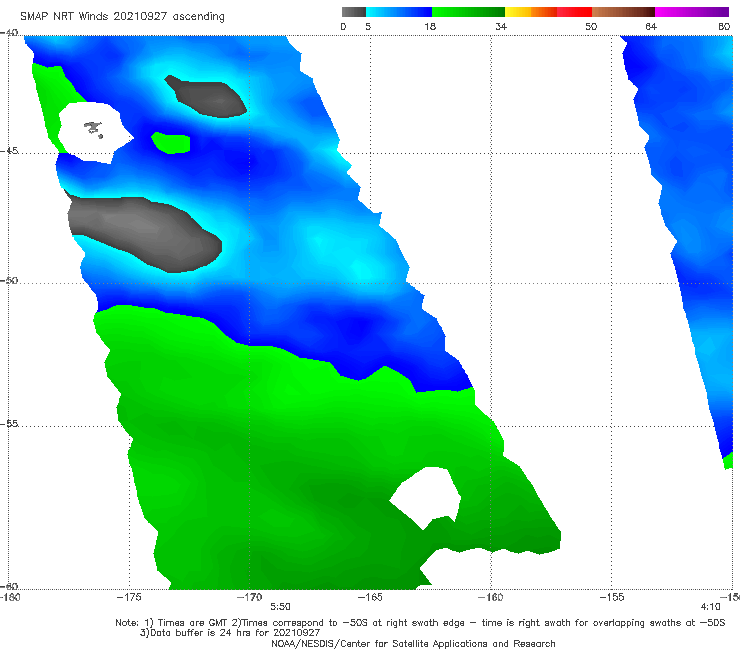The image size is (740, 650).
Task: Click the latitude label '-40'
Action: [9, 33]
